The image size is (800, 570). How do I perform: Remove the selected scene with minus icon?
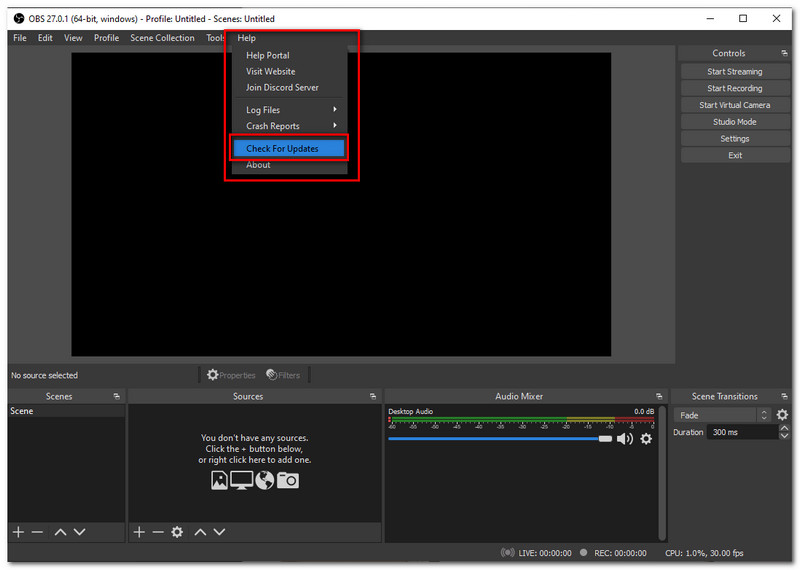(x=37, y=532)
